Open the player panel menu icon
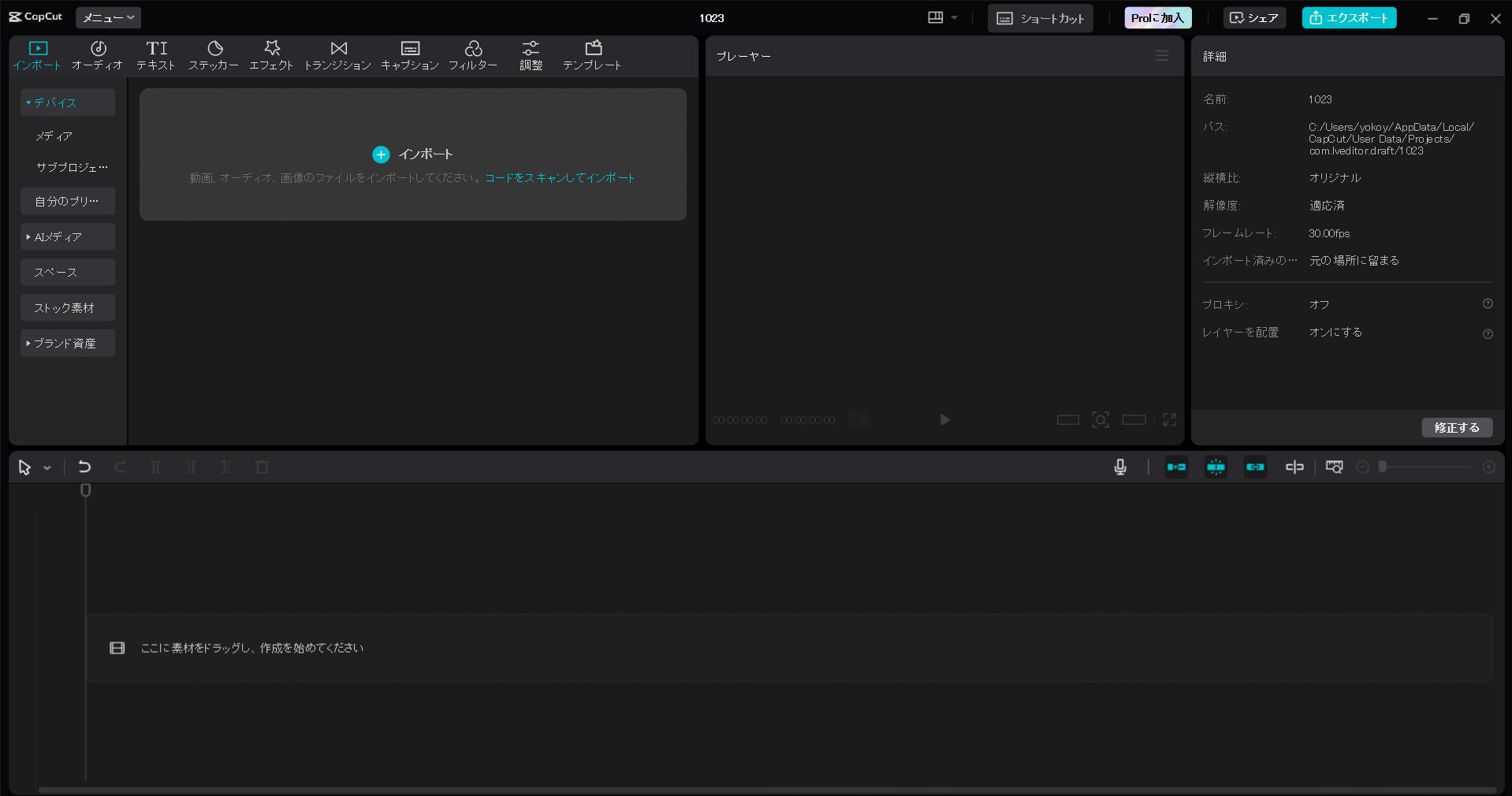 click(1161, 56)
